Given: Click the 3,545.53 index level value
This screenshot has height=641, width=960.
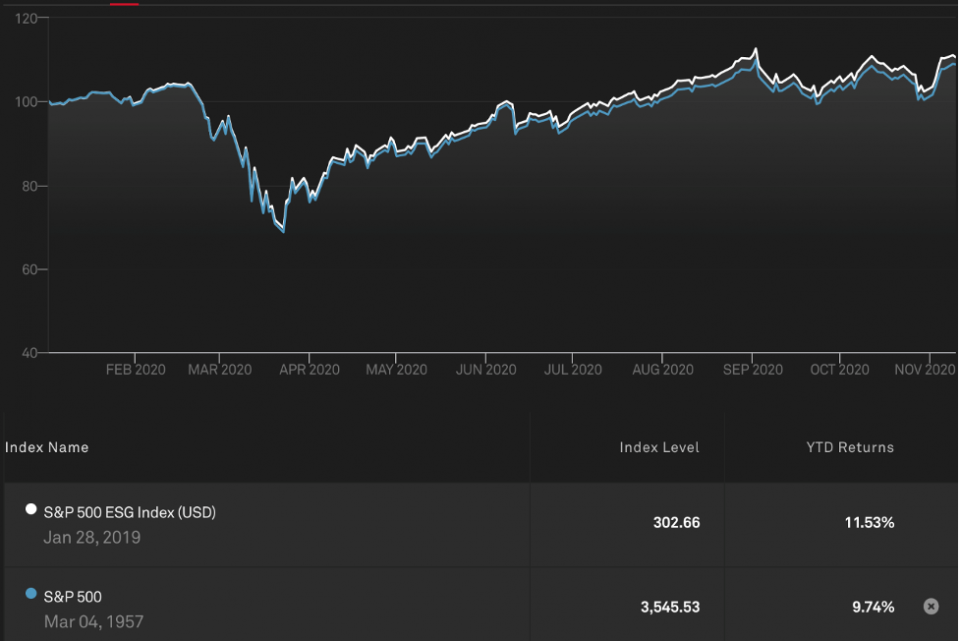Looking at the screenshot, I should tap(668, 607).
